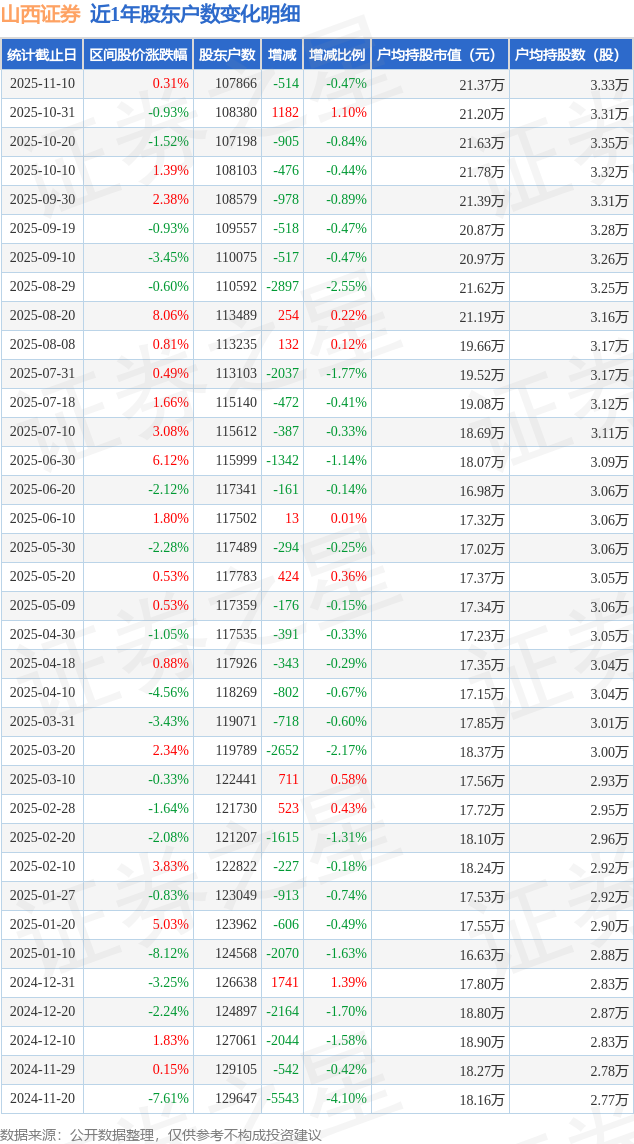Click the 2025-06-30 date cell
This screenshot has height=1144, width=634.
click(42, 461)
